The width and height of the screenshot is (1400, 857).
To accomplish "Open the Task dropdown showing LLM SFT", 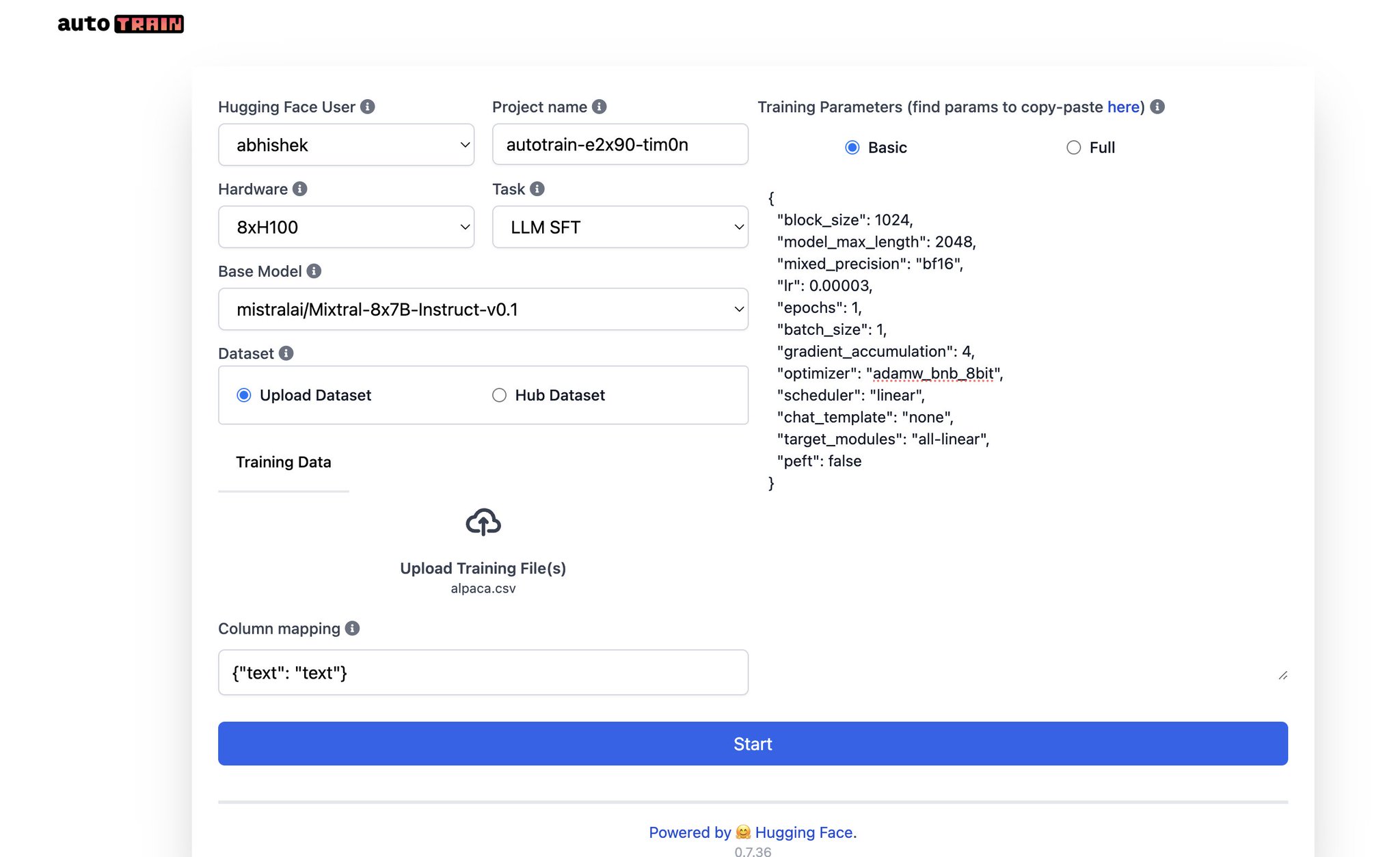I will 620,227.
